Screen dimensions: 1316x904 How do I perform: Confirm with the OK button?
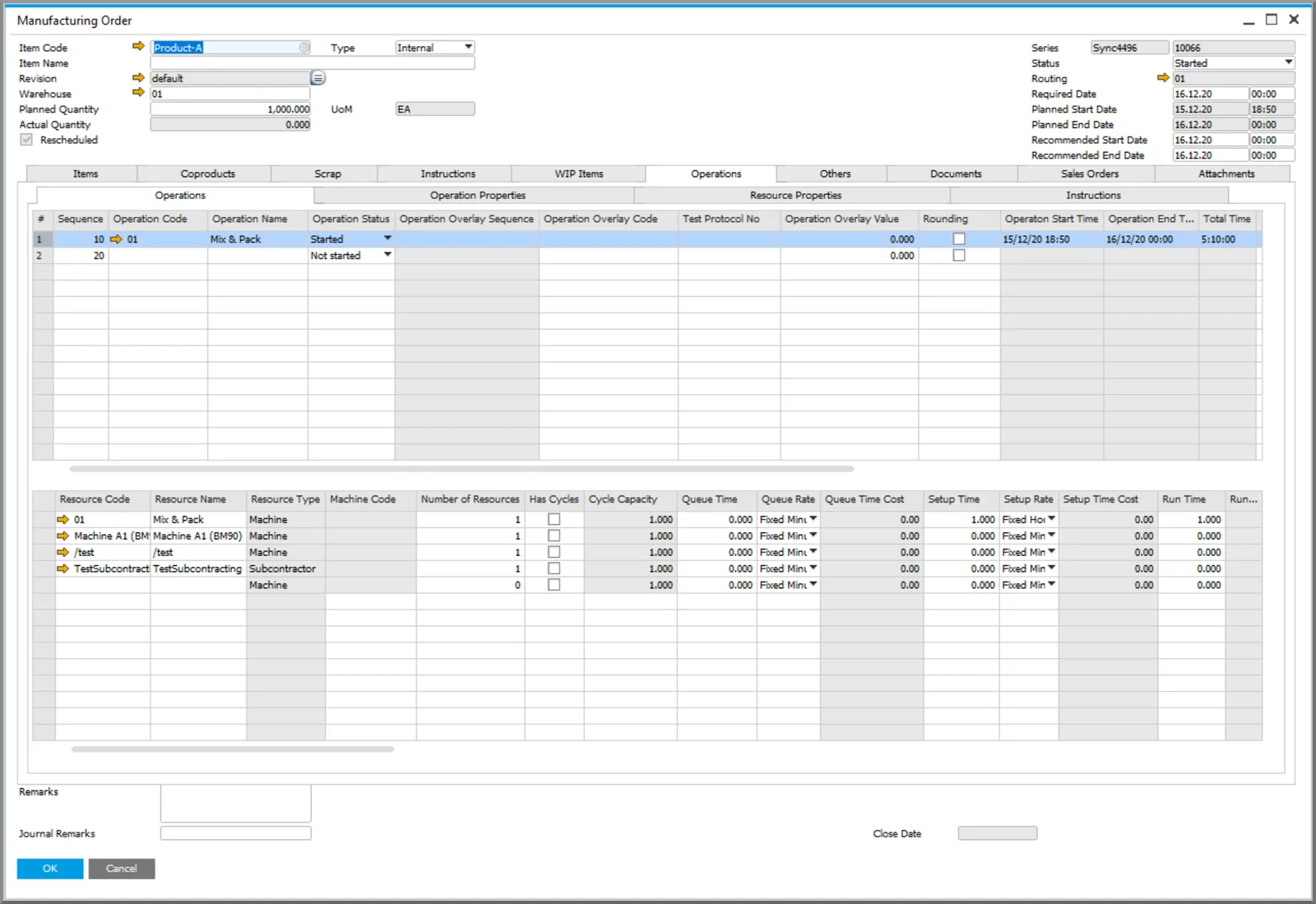tap(50, 869)
